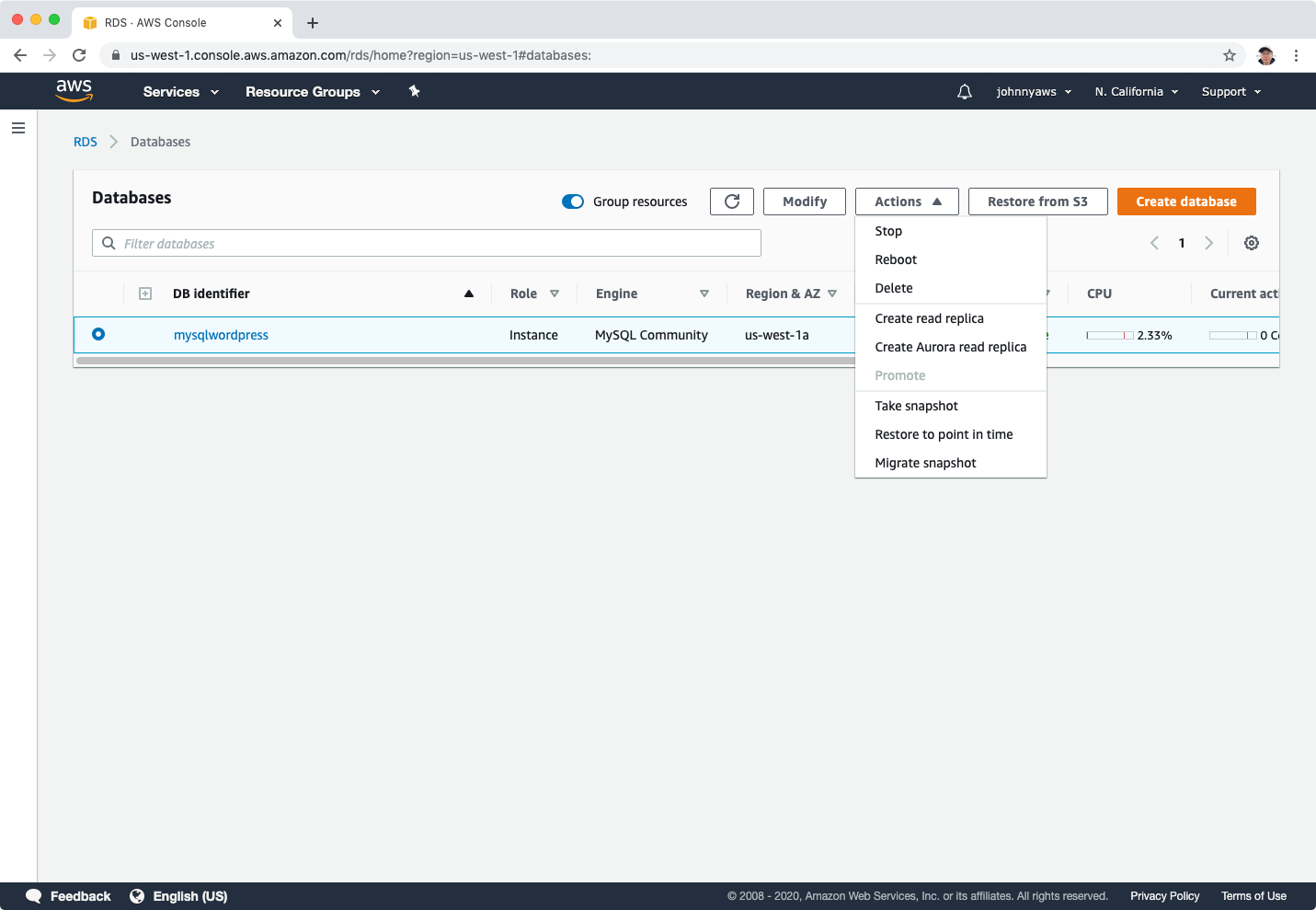Click Restore from S3 button
Image resolution: width=1316 pixels, height=910 pixels.
[1037, 202]
